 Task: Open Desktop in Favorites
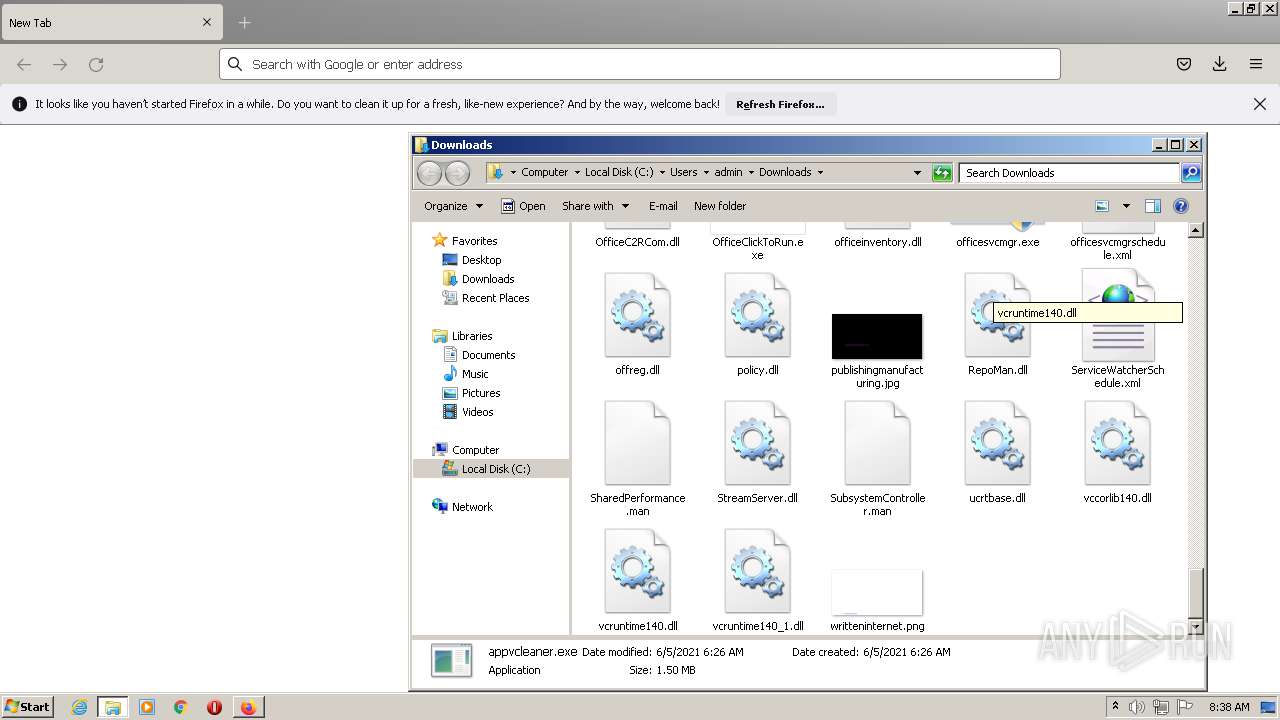(481, 260)
